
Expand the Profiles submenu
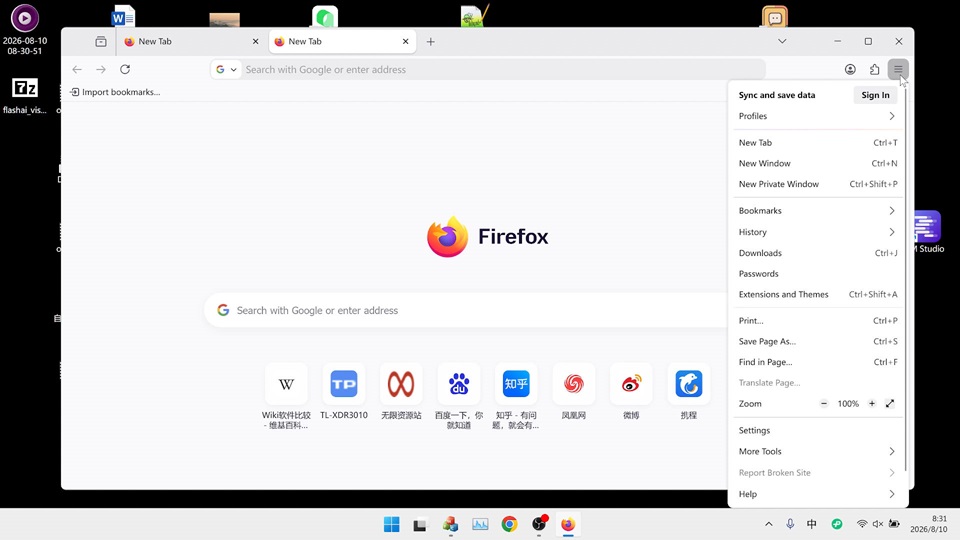(818, 116)
